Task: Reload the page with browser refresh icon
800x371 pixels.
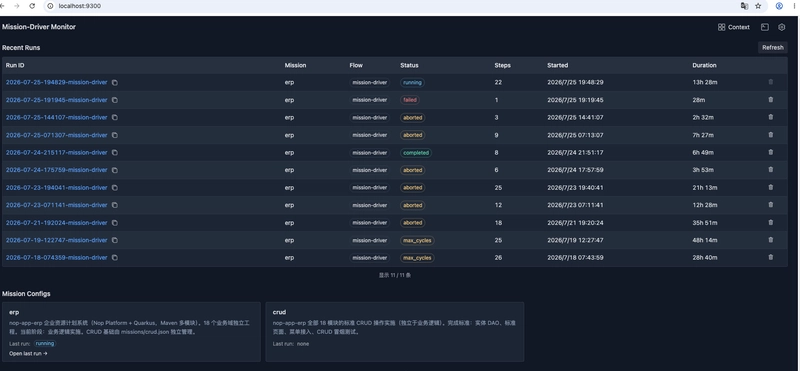Action: tap(32, 6)
